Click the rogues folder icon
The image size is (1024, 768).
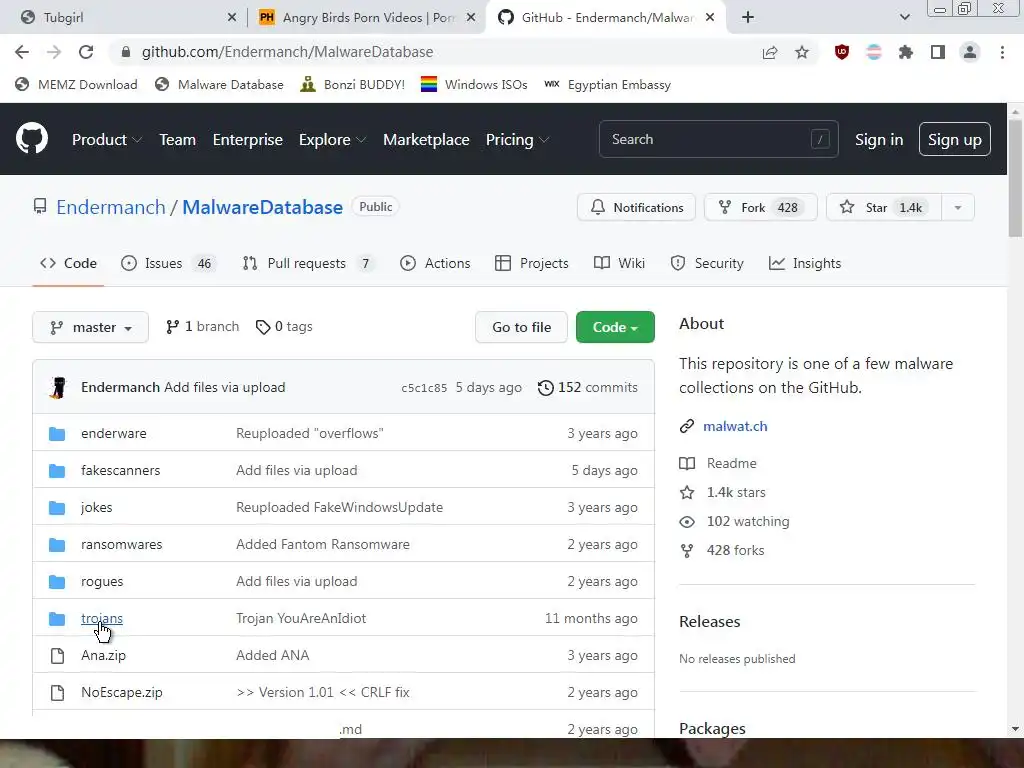pyautogui.click(x=57, y=582)
